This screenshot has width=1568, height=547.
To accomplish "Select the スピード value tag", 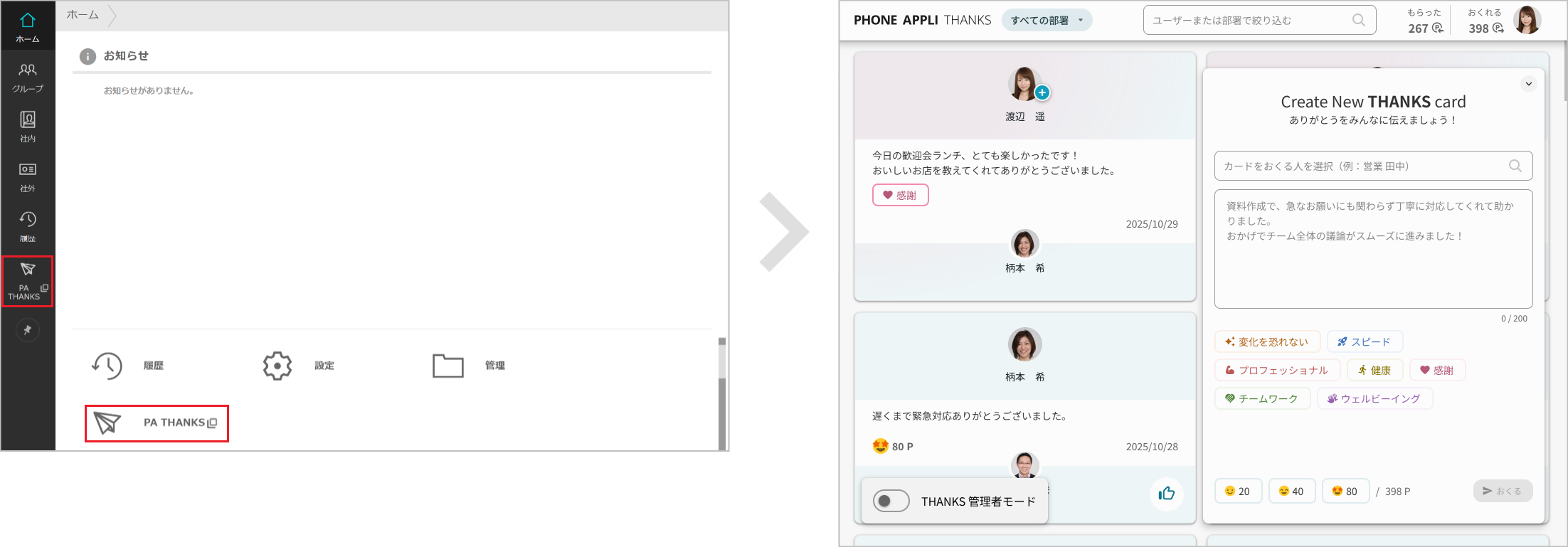I will coord(1364,341).
